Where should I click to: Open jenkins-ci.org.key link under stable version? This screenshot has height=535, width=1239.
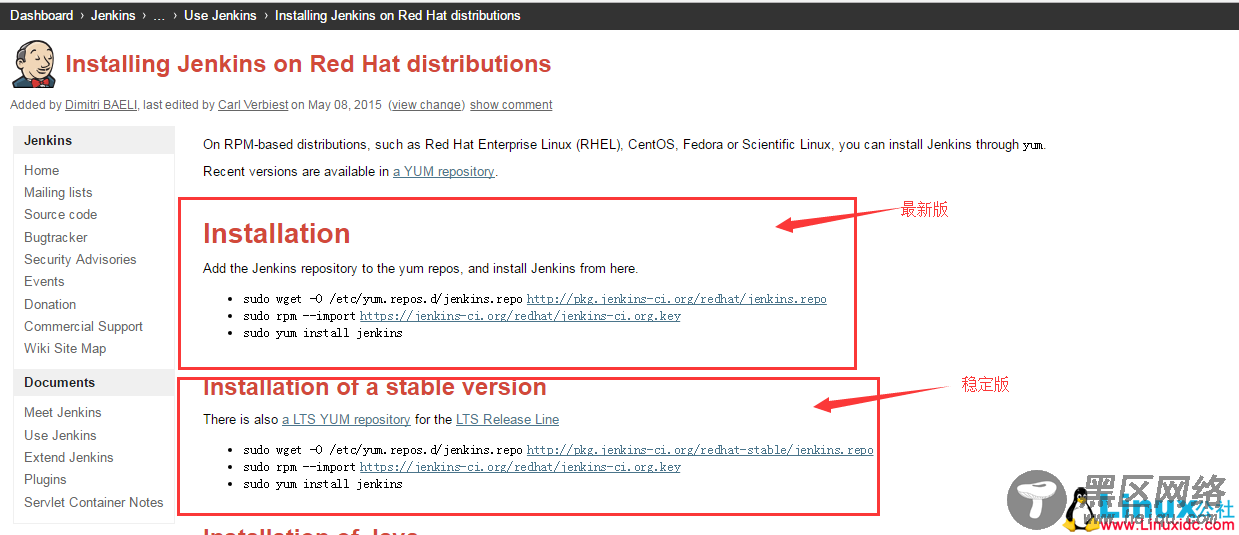[520, 467]
